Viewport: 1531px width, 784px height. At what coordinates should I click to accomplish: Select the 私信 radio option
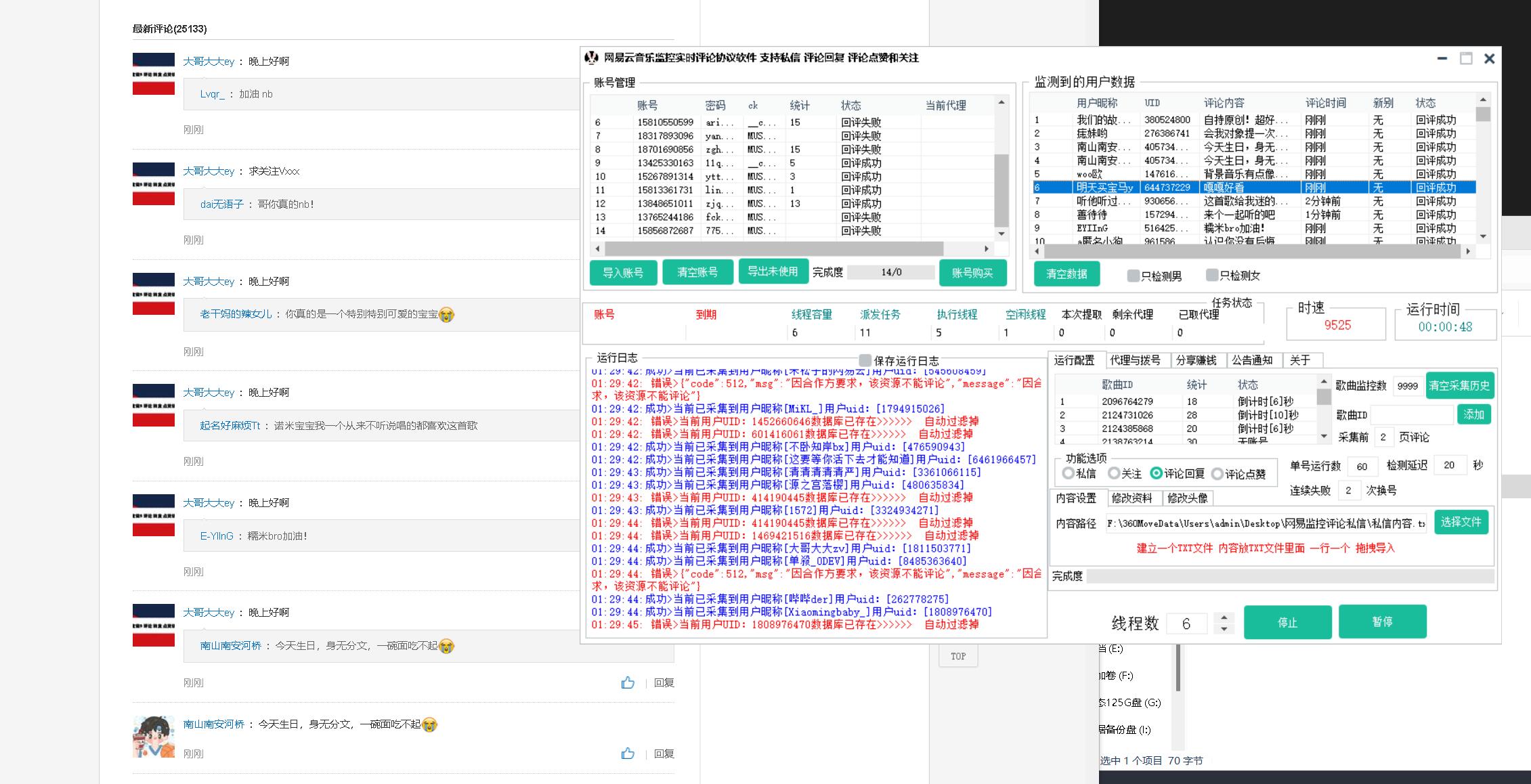(x=1069, y=473)
